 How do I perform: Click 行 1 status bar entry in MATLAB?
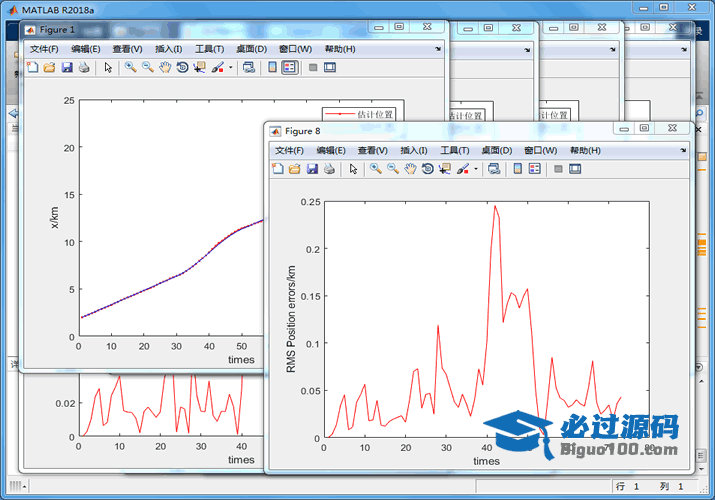point(627,486)
